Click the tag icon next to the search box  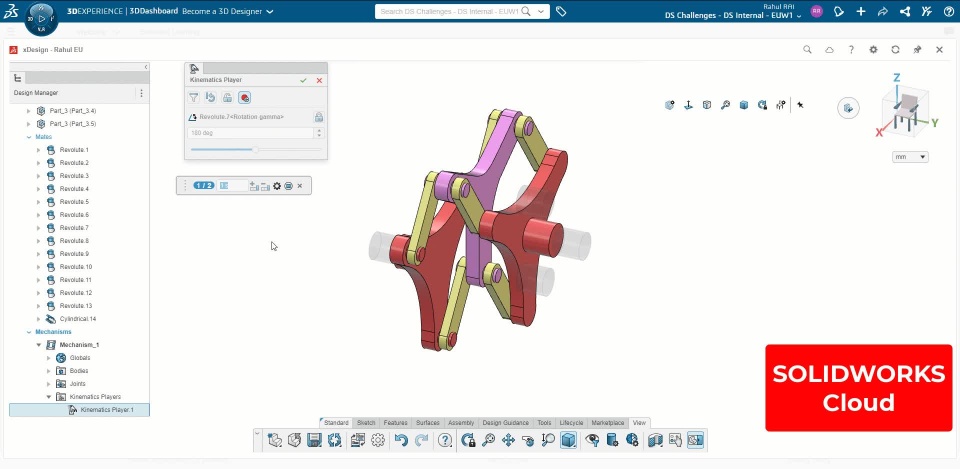(560, 11)
